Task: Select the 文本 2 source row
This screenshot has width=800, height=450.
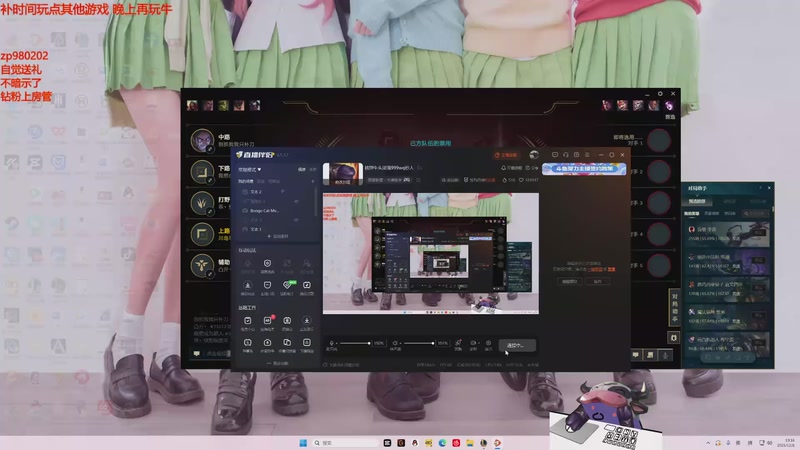Action: 276,192
